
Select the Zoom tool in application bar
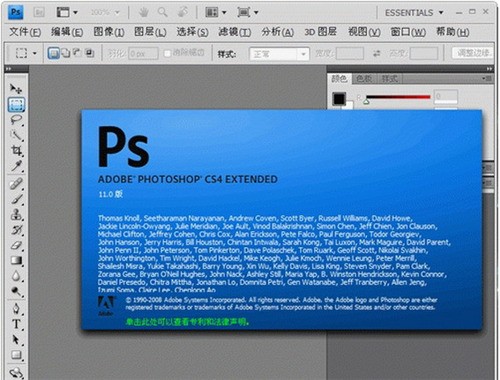click(x=162, y=13)
